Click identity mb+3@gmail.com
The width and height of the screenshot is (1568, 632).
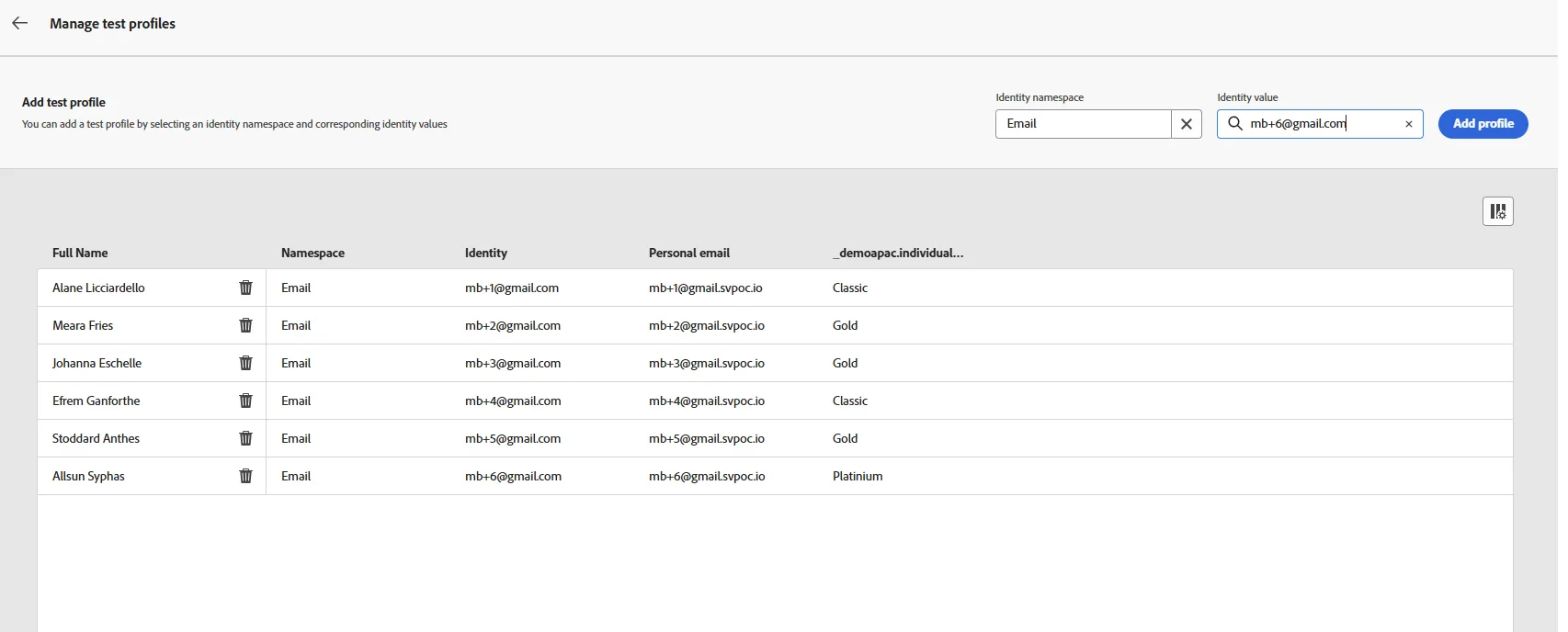513,363
